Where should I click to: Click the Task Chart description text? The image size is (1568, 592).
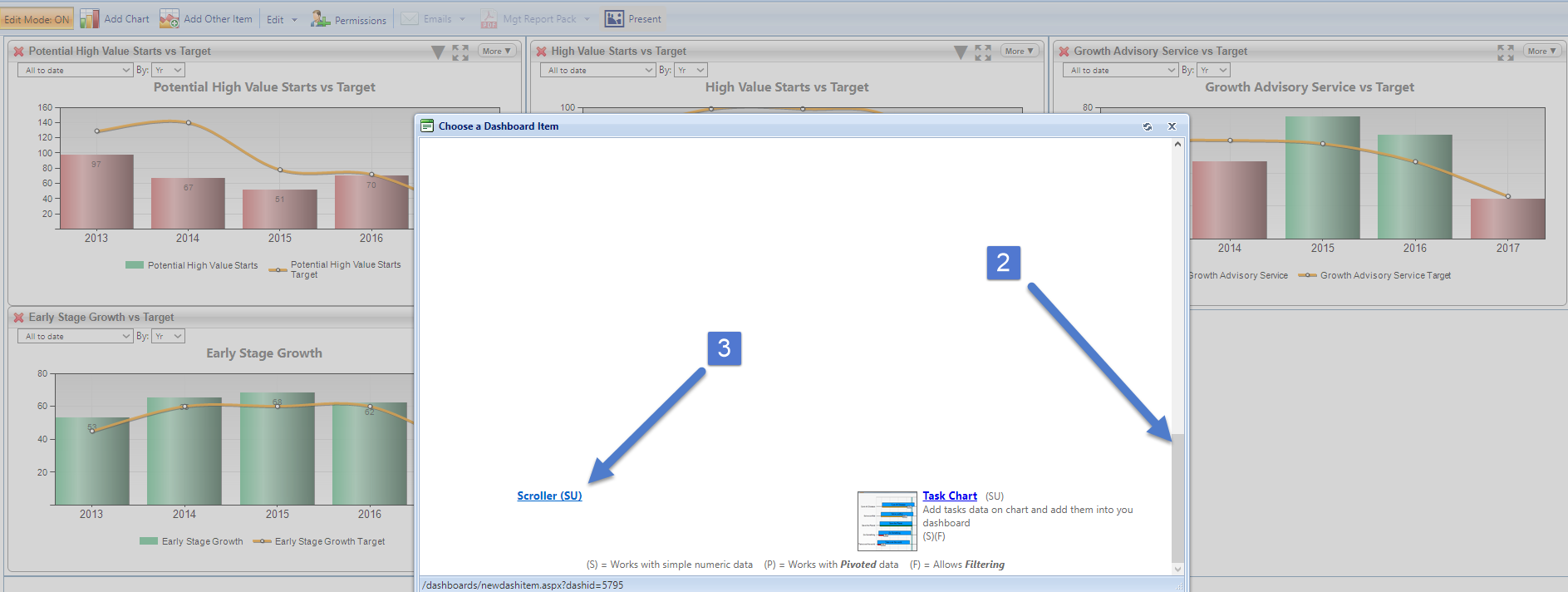(1028, 517)
